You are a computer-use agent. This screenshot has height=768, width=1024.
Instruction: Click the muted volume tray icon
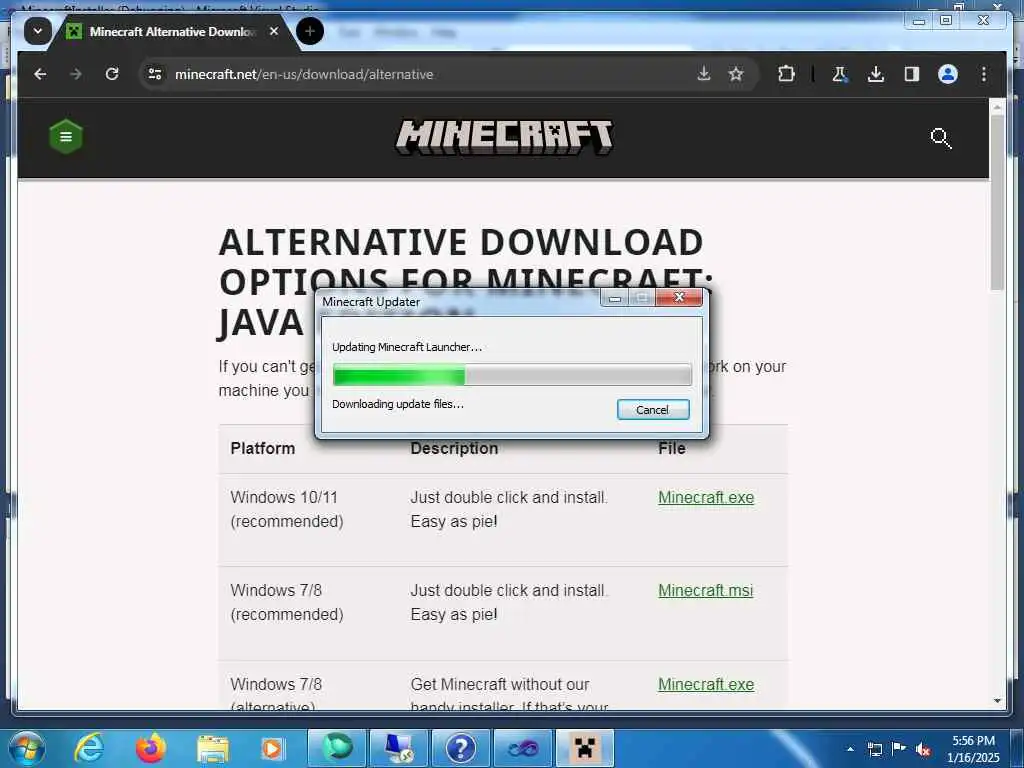tap(923, 749)
